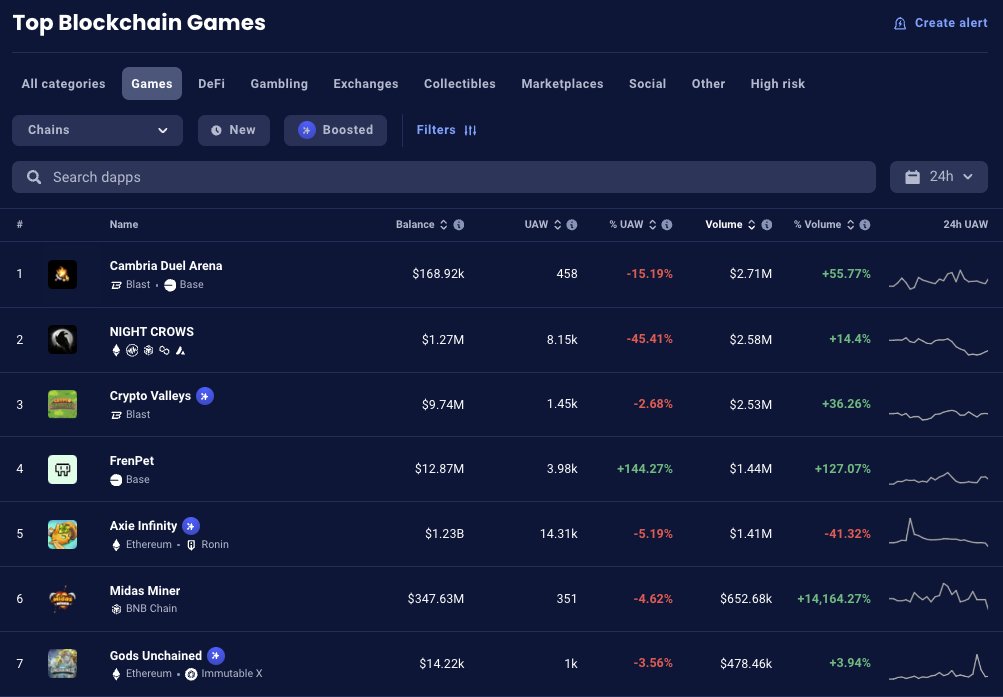The width and height of the screenshot is (1003, 697).
Task: Click the boosted badge next to Axie Infinity
Action: coord(191,526)
